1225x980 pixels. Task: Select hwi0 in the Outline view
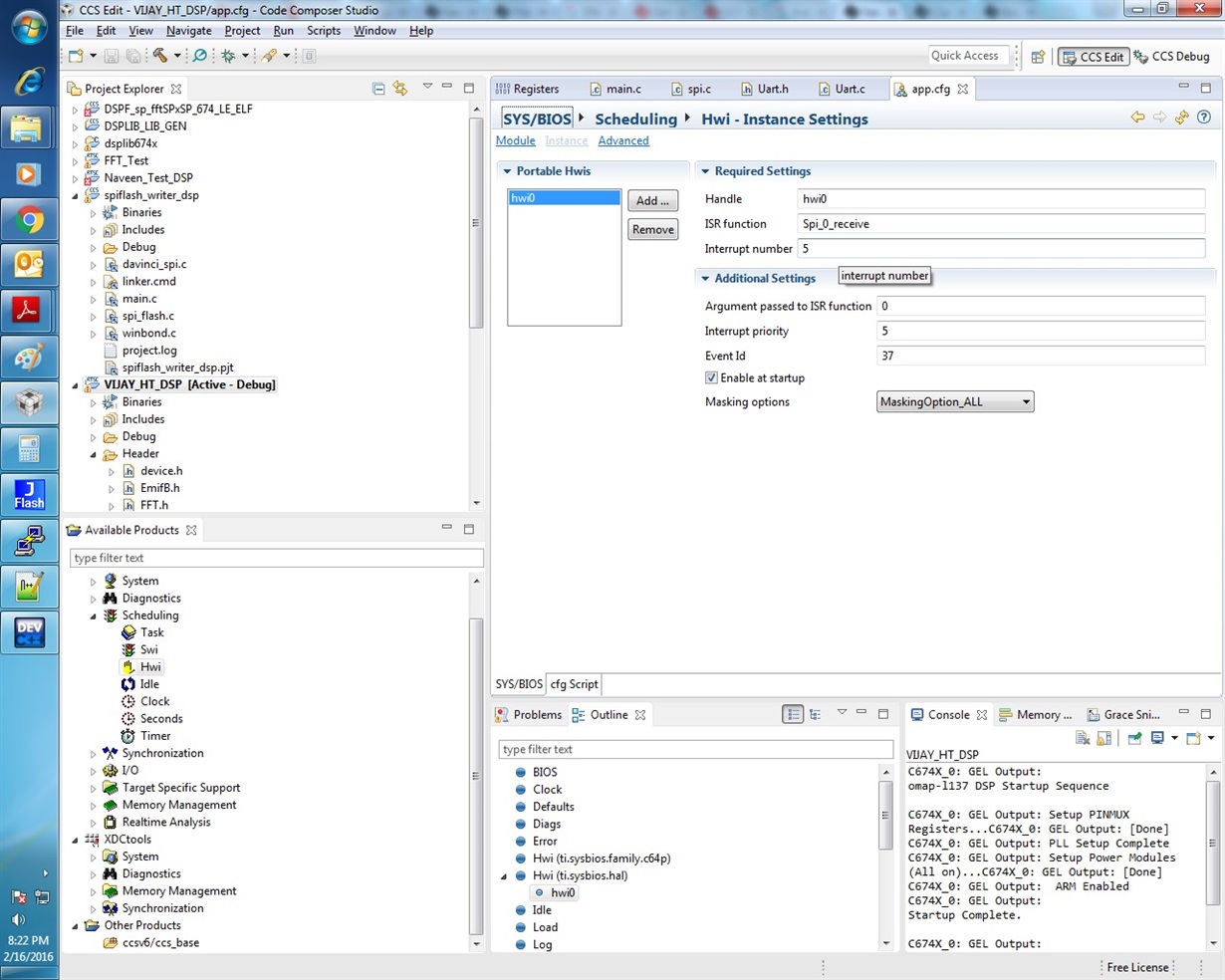[563, 893]
